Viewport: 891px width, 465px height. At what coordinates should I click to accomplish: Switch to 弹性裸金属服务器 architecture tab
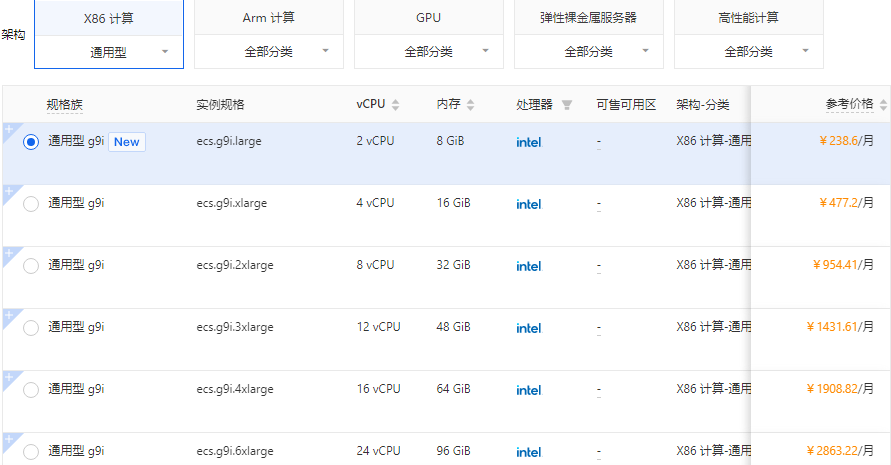click(x=588, y=18)
